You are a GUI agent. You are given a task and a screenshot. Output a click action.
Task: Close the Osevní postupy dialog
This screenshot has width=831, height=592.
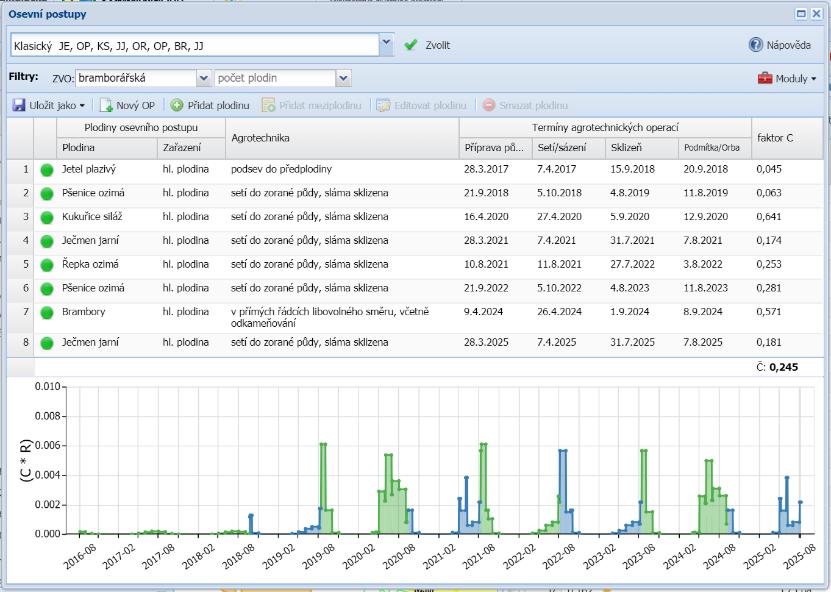pos(816,14)
